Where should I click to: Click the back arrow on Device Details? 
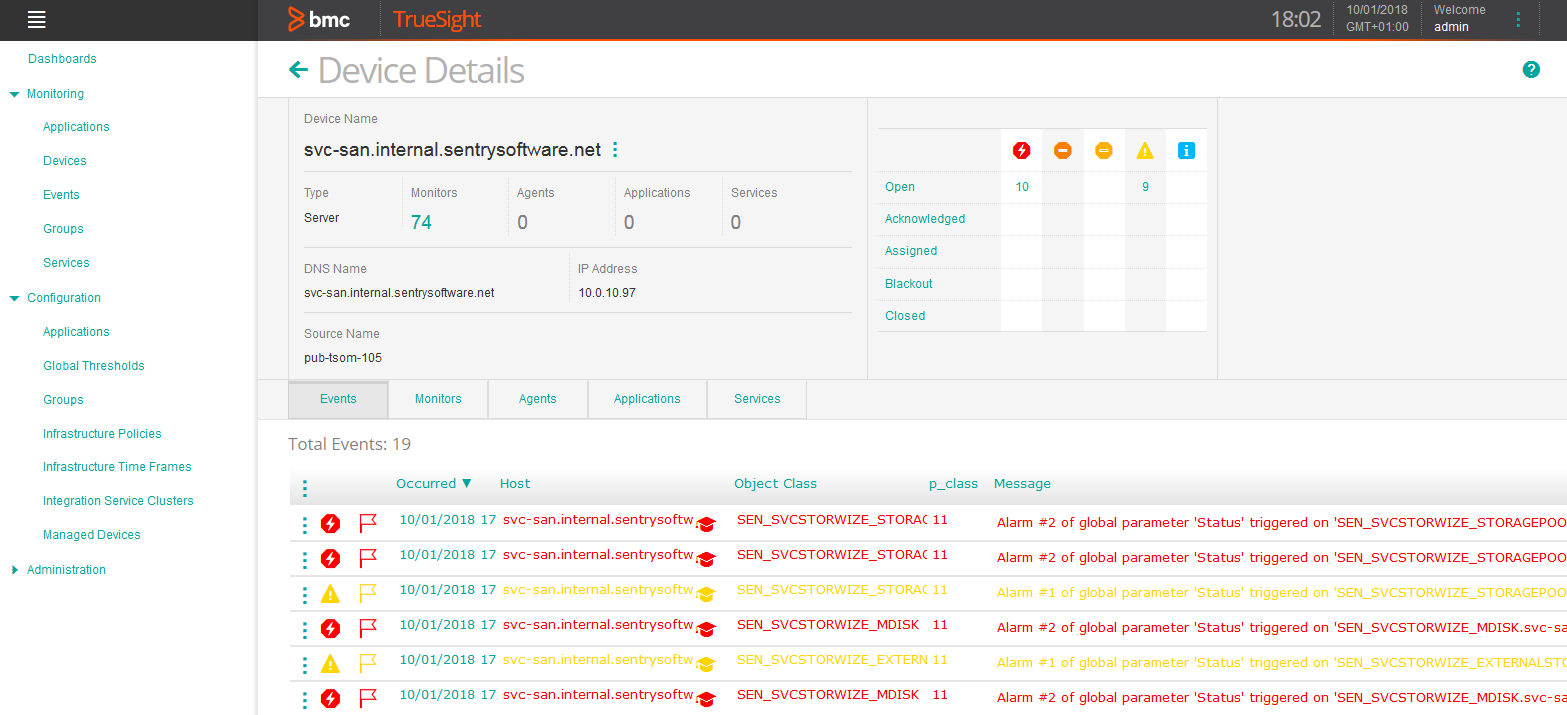pos(298,70)
